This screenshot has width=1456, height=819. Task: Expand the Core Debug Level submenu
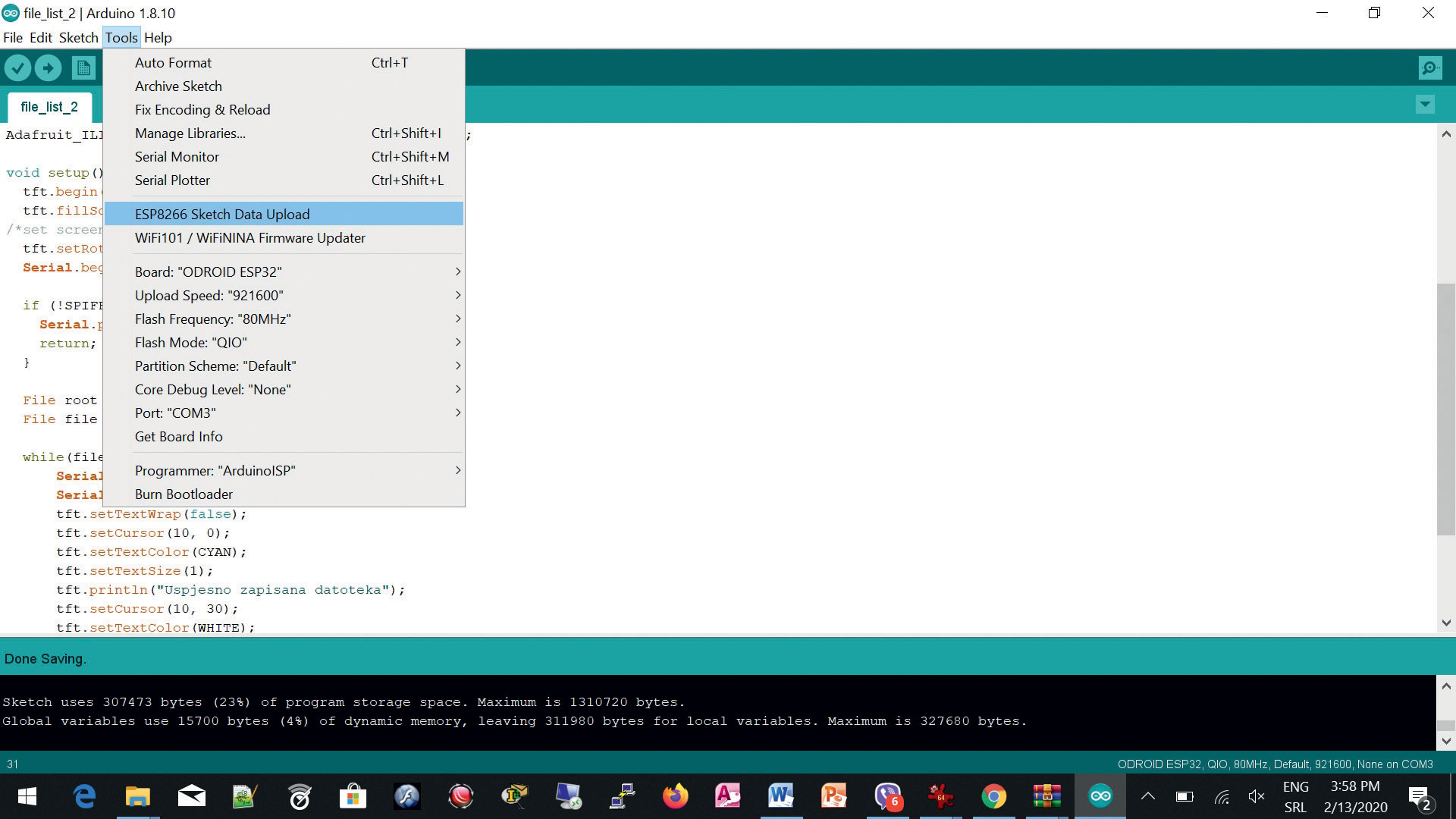click(x=284, y=390)
